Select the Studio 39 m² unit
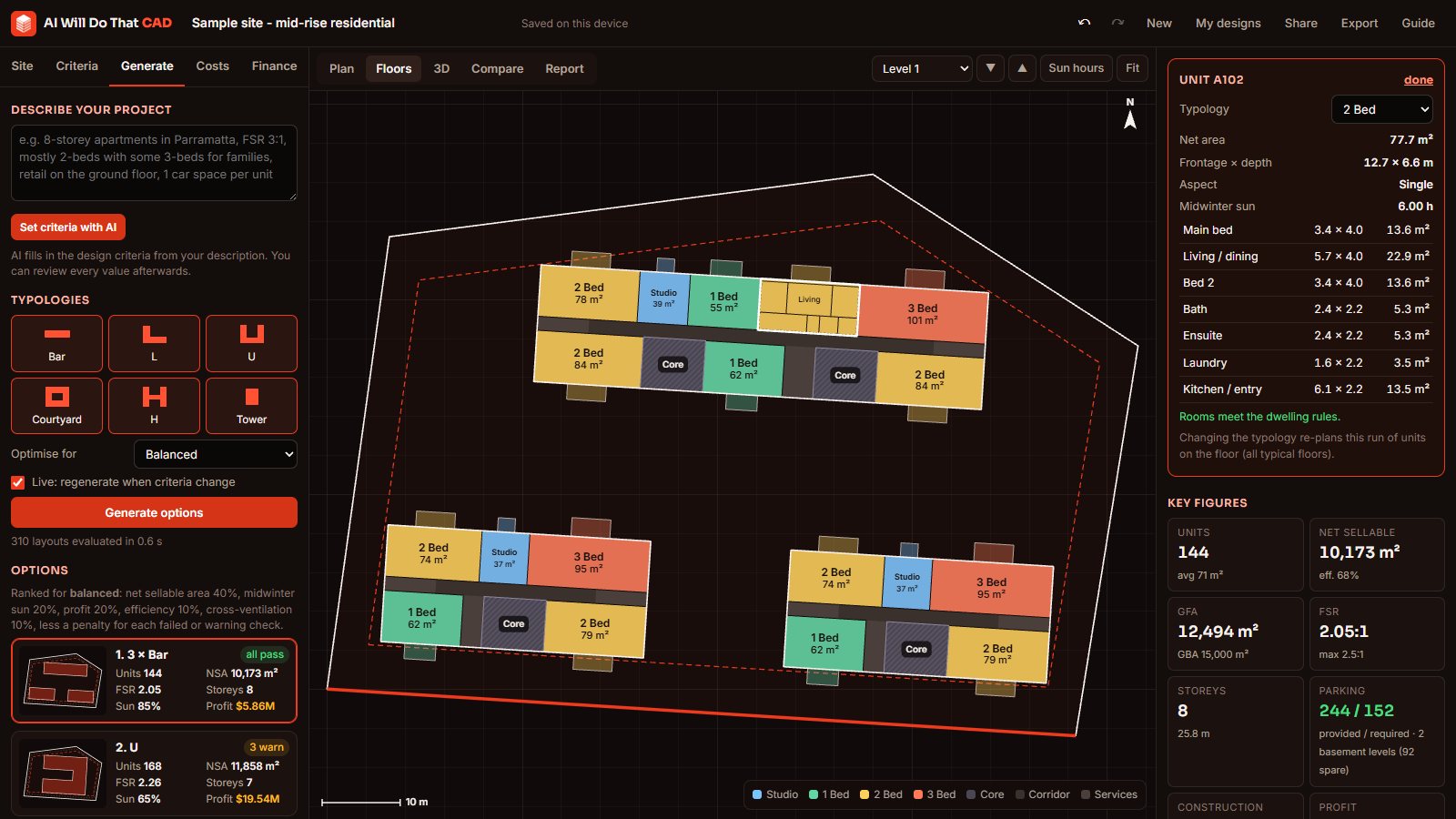This screenshot has width=1456, height=819. [663, 298]
